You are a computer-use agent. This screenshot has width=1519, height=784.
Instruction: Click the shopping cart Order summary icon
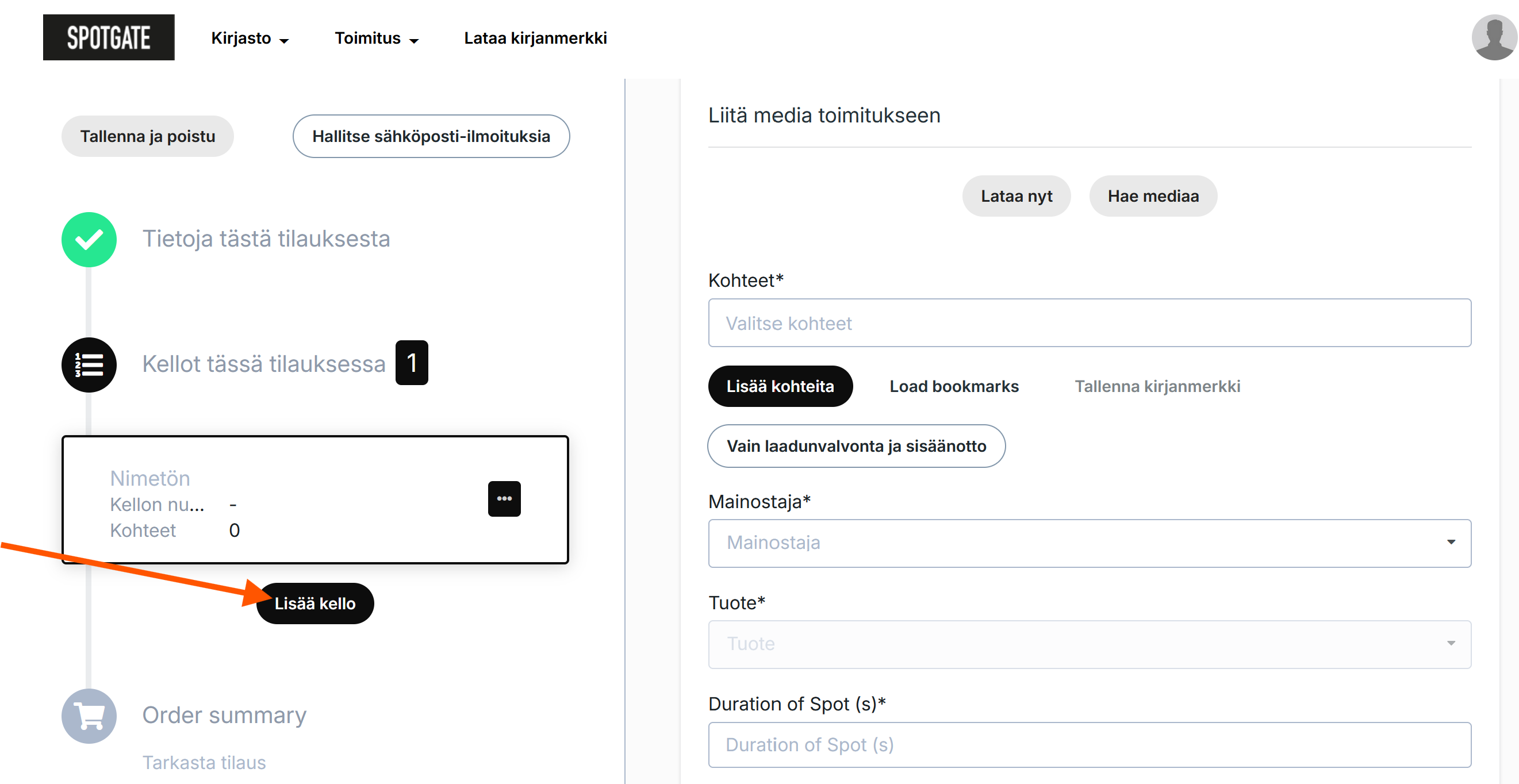pyautogui.click(x=89, y=716)
